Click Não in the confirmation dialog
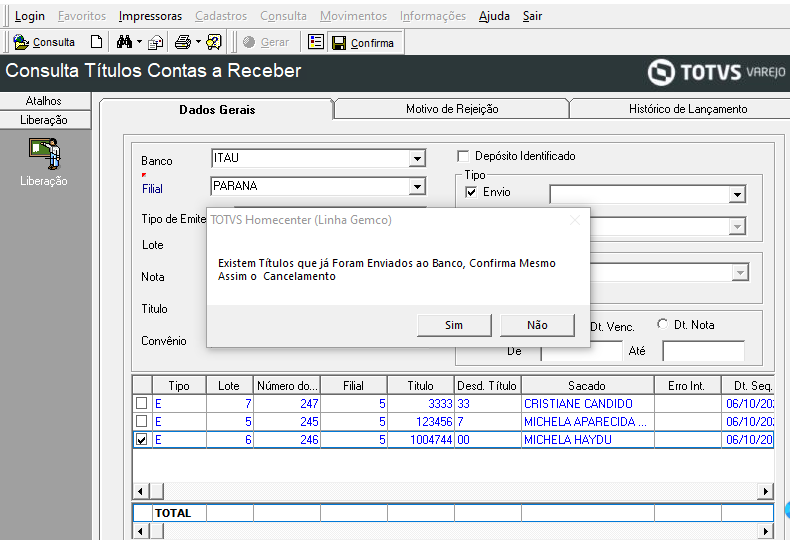The height and width of the screenshot is (540, 790). point(537,325)
